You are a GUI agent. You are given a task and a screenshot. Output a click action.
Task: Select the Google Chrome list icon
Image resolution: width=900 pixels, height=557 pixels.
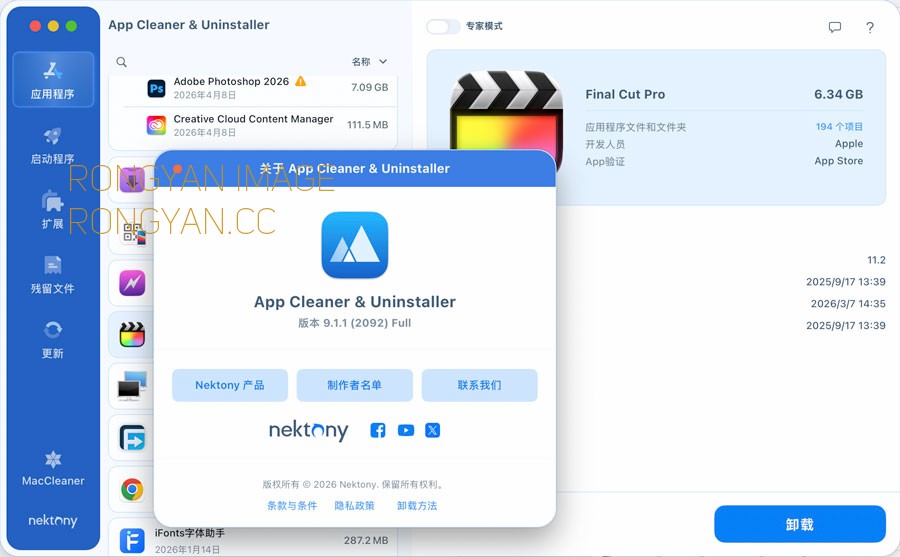132,489
